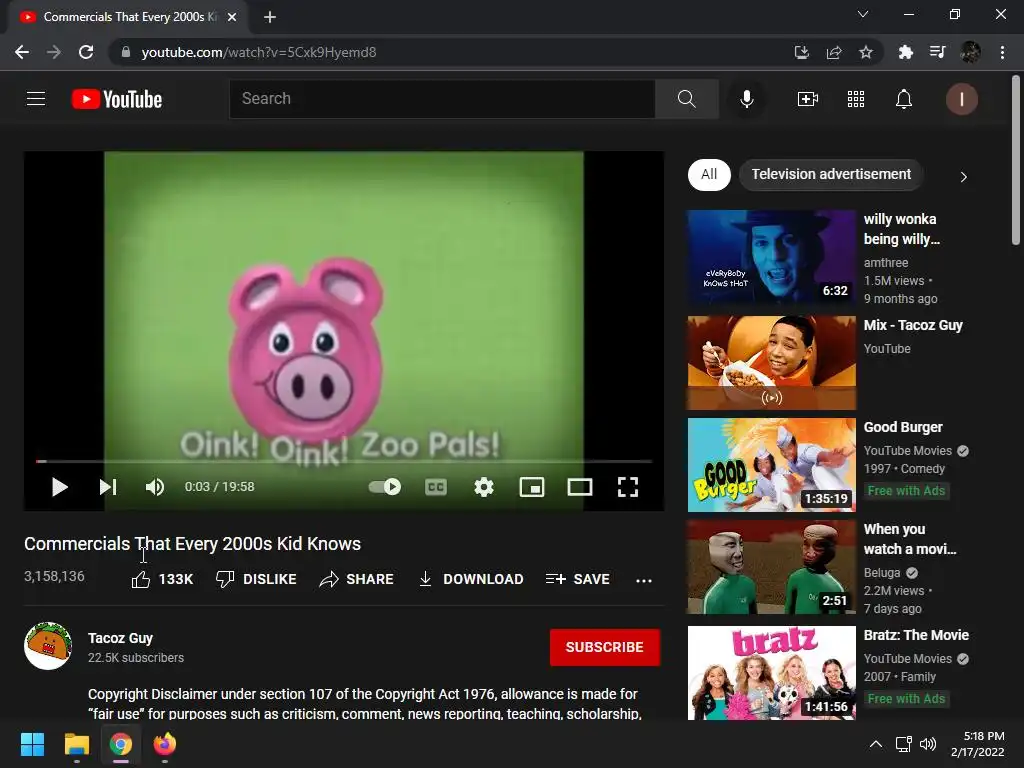
Task: Open notifications bell
Action: point(904,99)
